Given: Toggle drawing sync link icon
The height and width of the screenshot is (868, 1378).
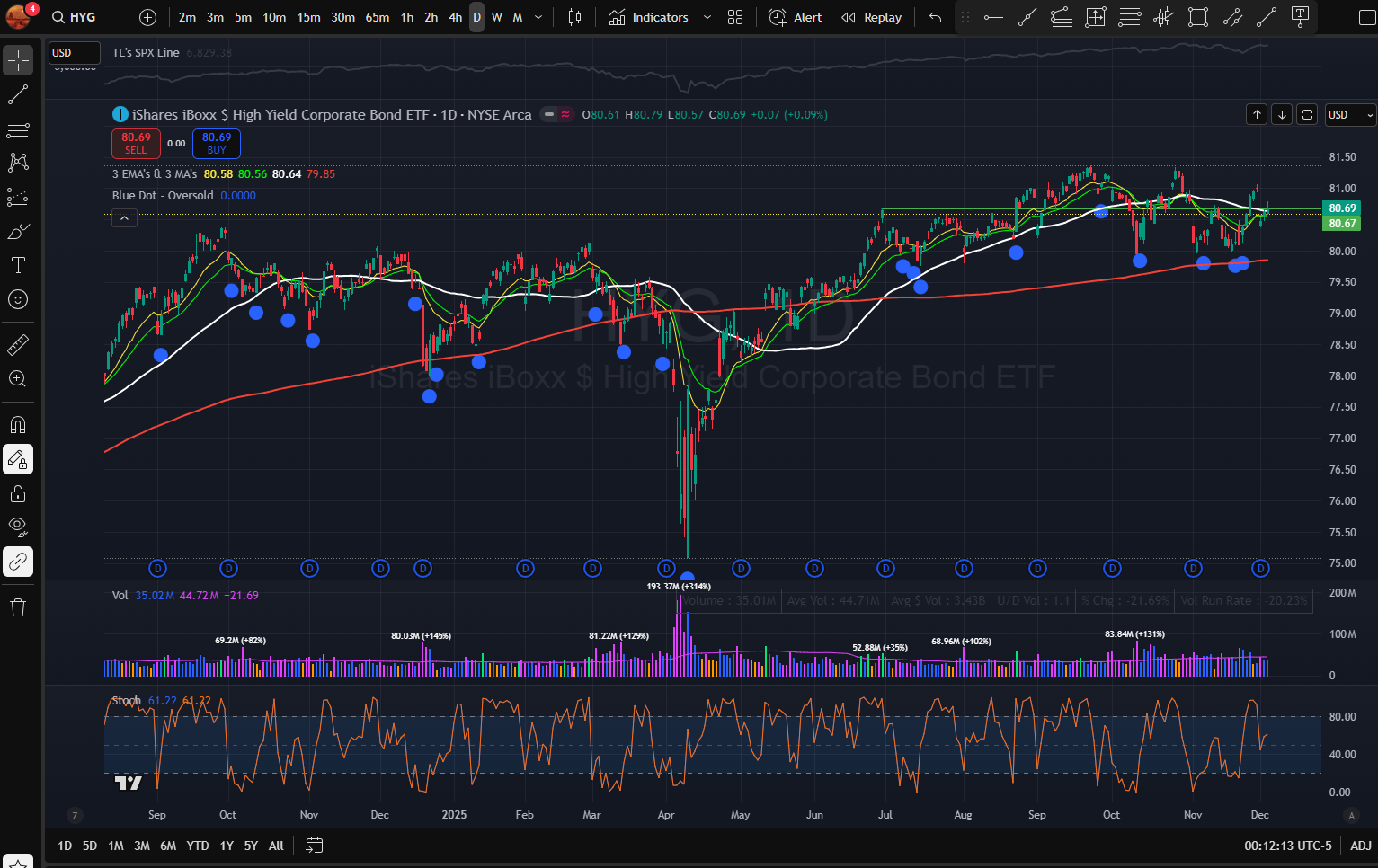Looking at the screenshot, I should (18, 562).
